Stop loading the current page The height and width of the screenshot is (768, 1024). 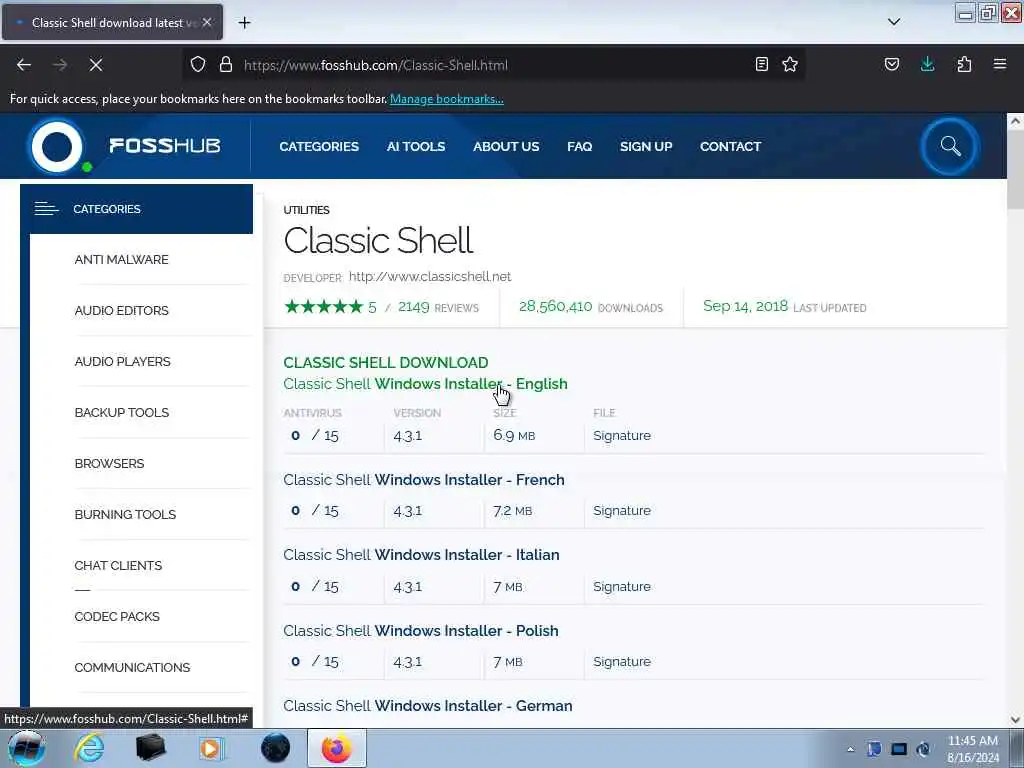95,65
